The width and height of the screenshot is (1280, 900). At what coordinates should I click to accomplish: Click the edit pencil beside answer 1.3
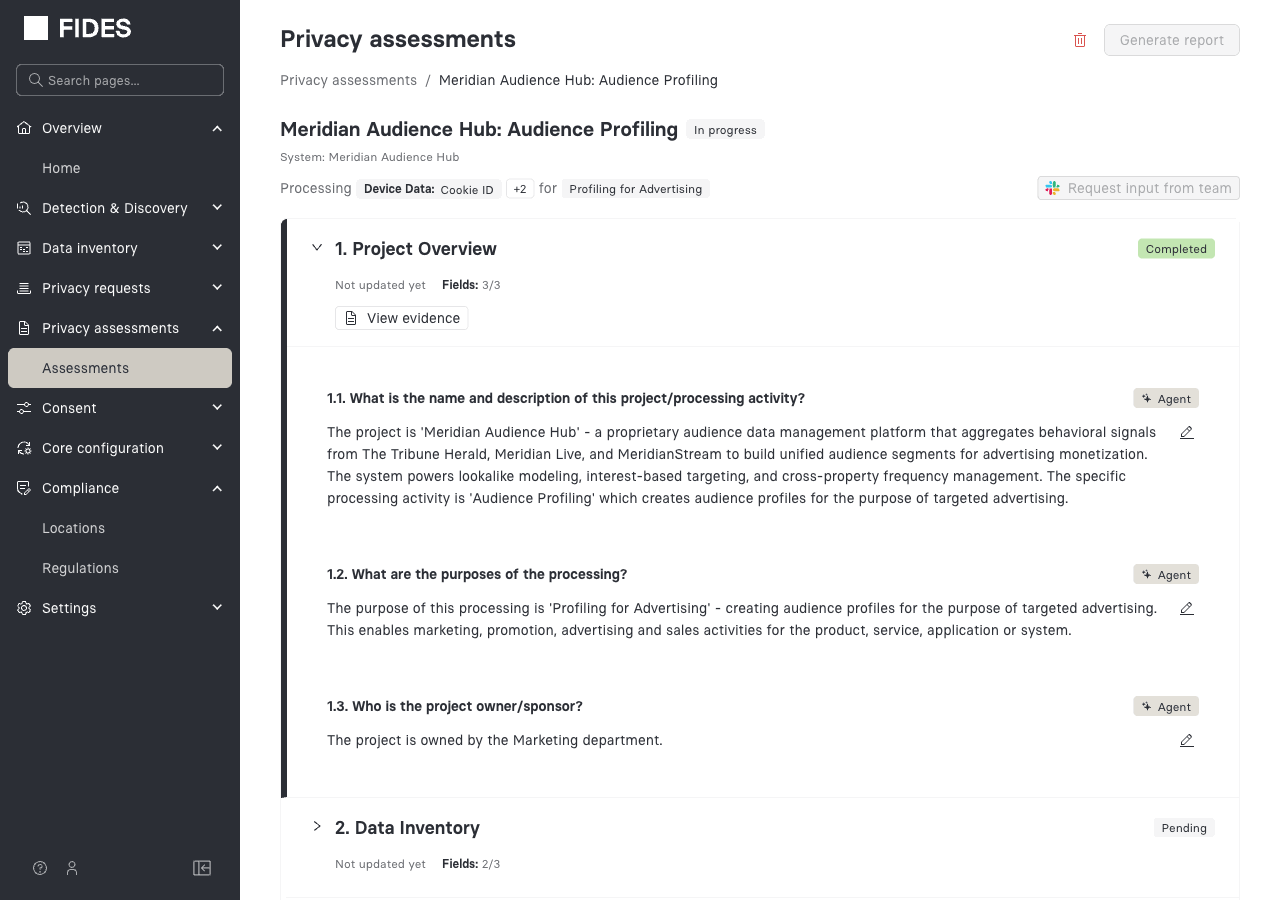(x=1186, y=740)
